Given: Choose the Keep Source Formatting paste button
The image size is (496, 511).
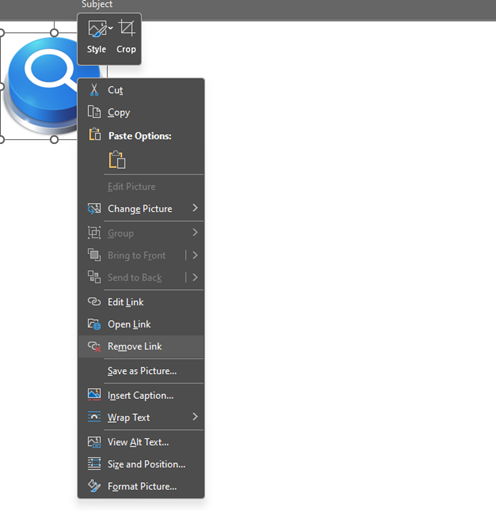Looking at the screenshot, I should coord(117,160).
